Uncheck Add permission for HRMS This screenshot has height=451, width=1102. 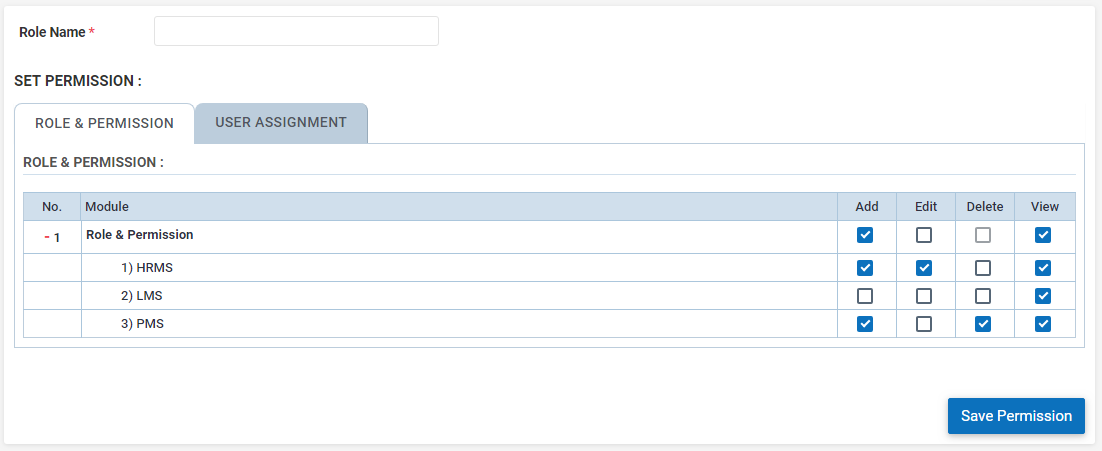(865, 268)
